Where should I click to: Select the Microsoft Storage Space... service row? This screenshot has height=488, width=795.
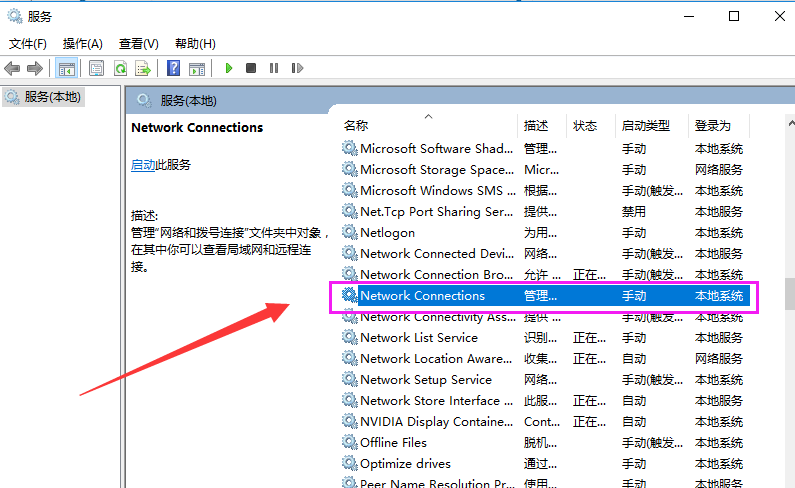[545, 169]
